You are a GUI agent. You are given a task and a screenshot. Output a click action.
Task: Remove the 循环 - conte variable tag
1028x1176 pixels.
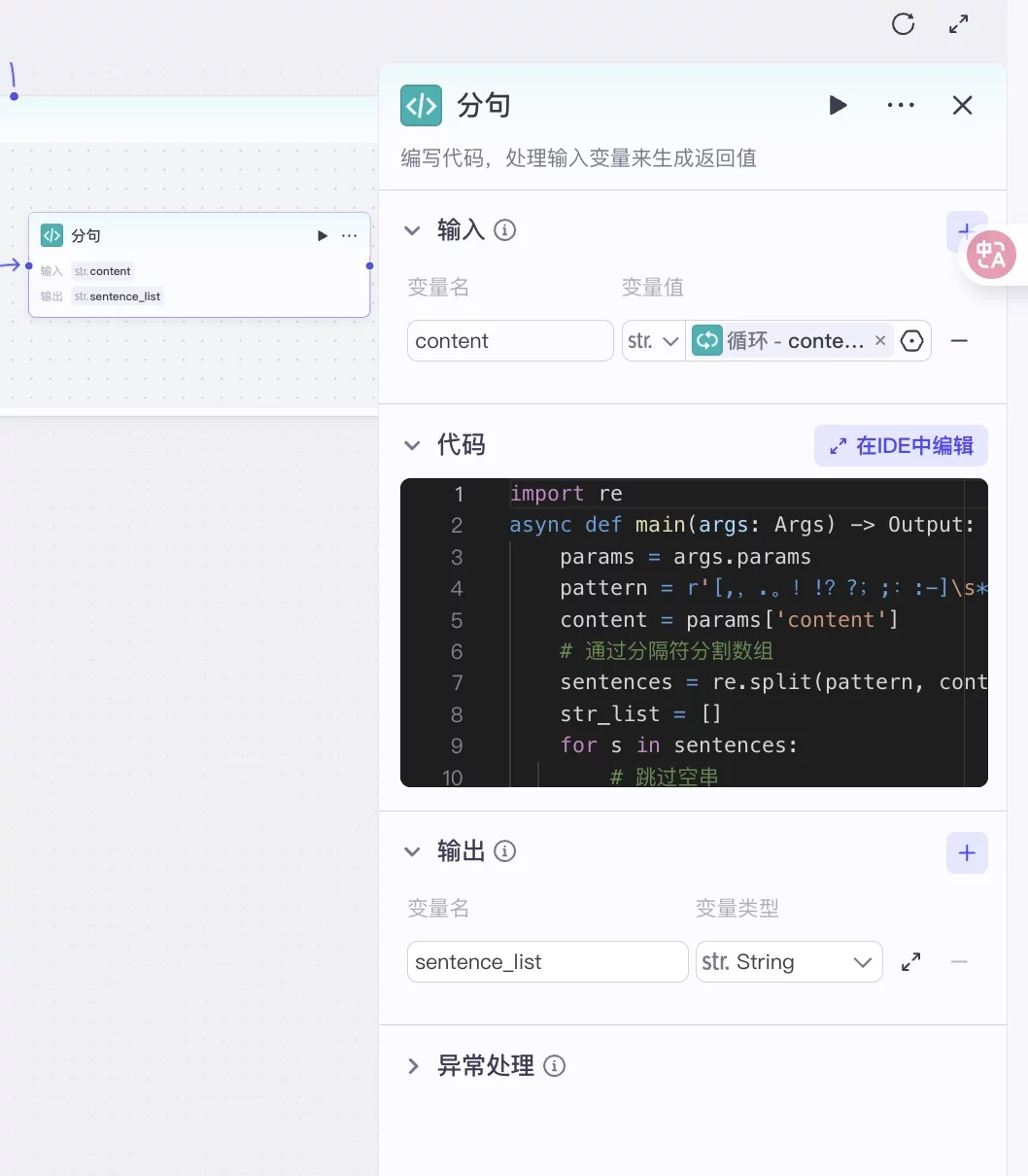tap(880, 340)
